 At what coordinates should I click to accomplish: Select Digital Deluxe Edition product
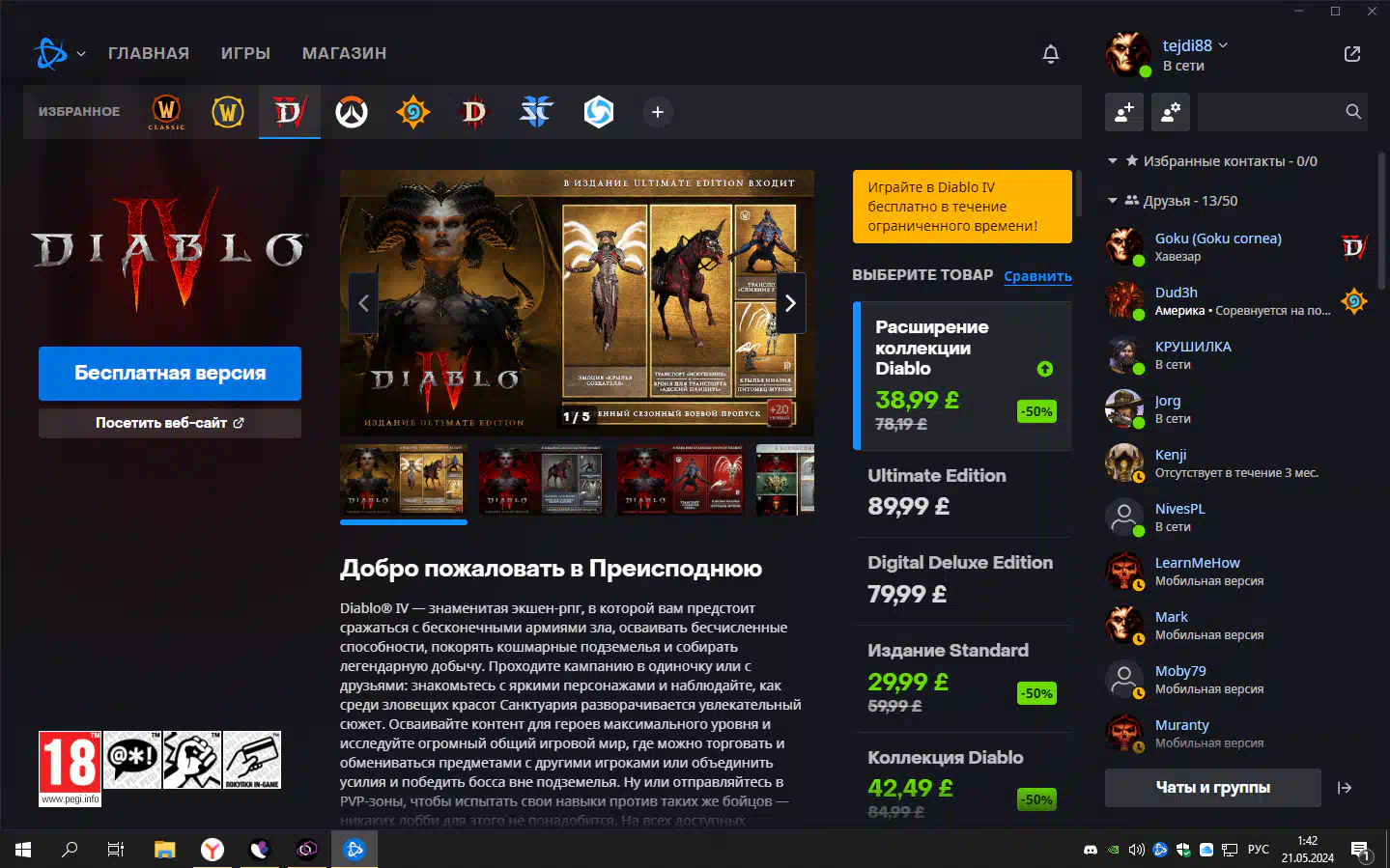[963, 580]
